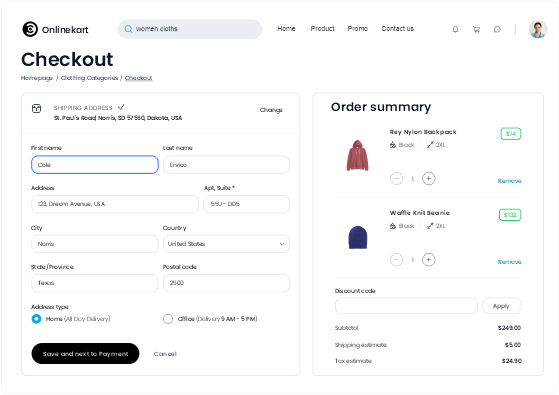Image resolution: width=559 pixels, height=395 pixels.
Task: Click the $132 price tag
Action: point(510,215)
